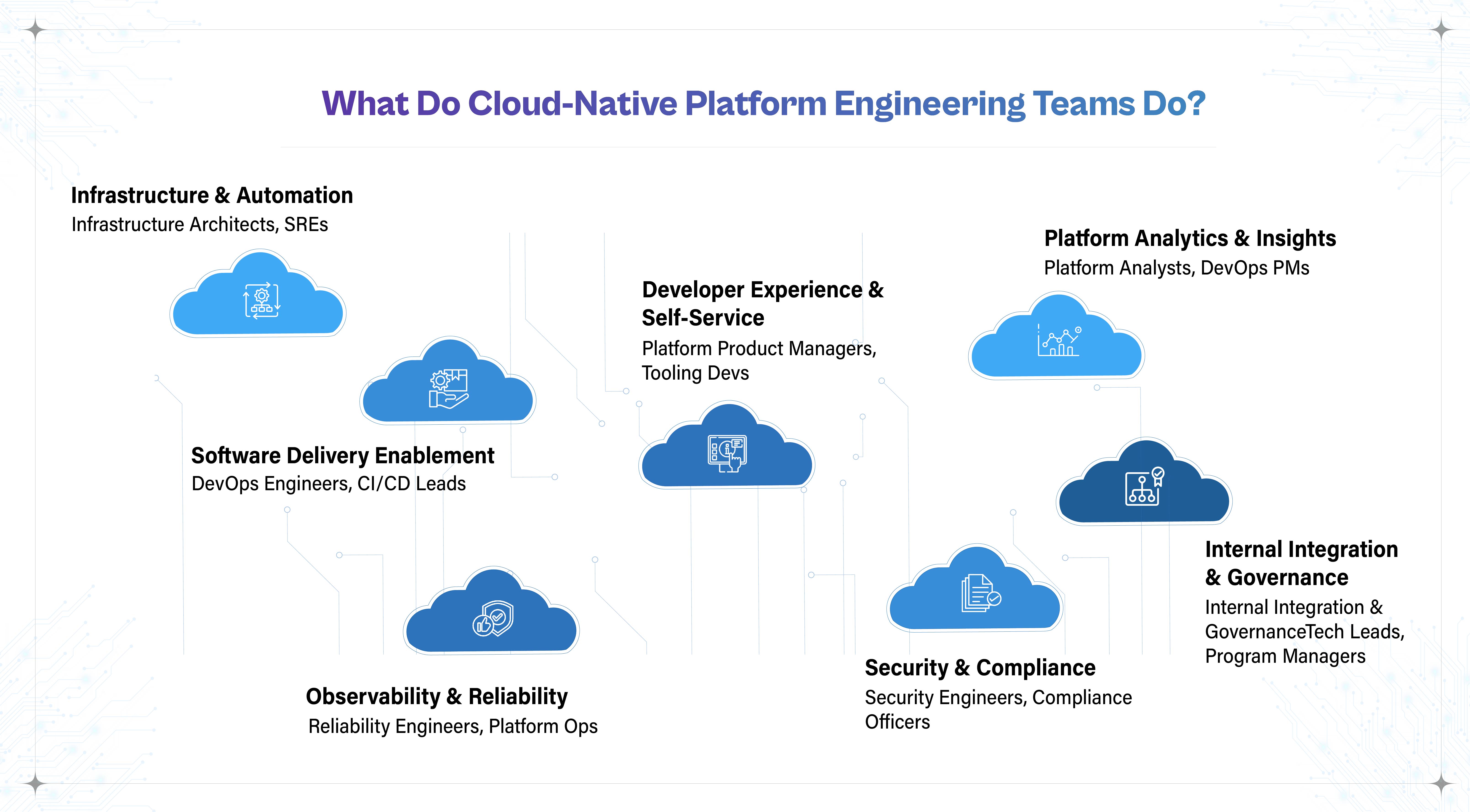Click 'Reliability Engineers, Platform Ops' text
Screen dimensions: 1470x812
coord(453,726)
